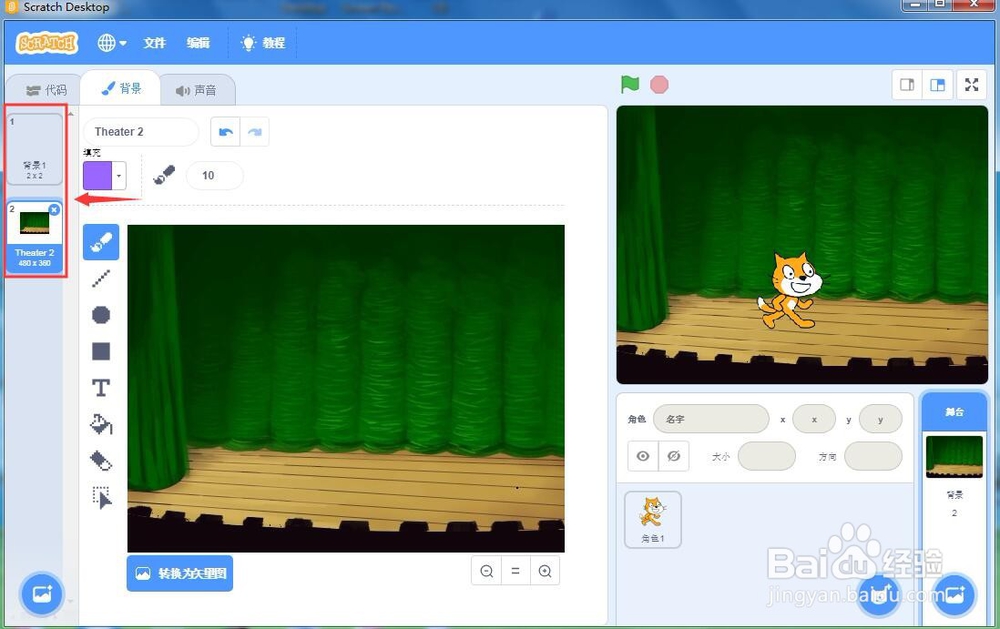Zoom in the paint canvas

(545, 571)
